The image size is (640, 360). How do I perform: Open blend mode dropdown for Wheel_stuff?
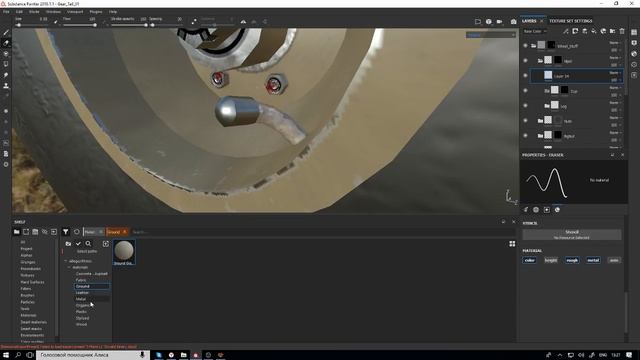(615, 42)
